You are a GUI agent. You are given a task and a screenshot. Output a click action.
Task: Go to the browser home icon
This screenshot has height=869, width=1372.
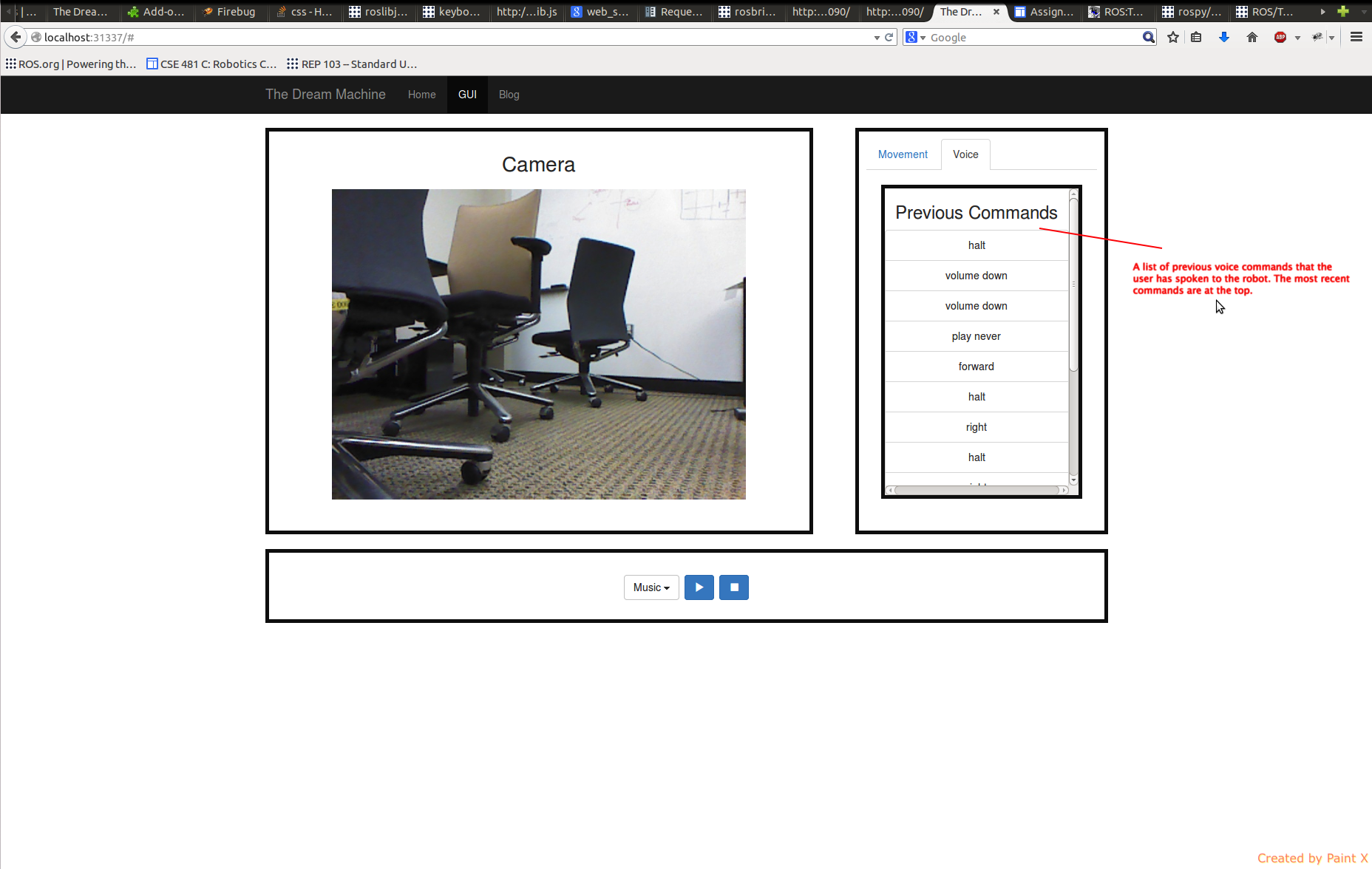point(1252,37)
